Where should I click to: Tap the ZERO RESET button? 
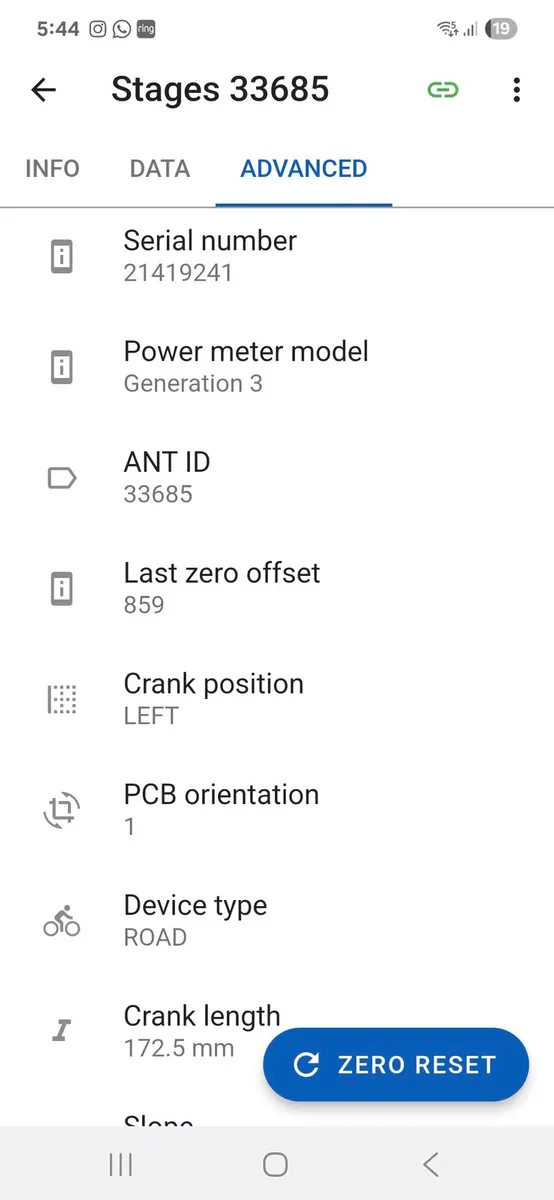(x=396, y=1065)
